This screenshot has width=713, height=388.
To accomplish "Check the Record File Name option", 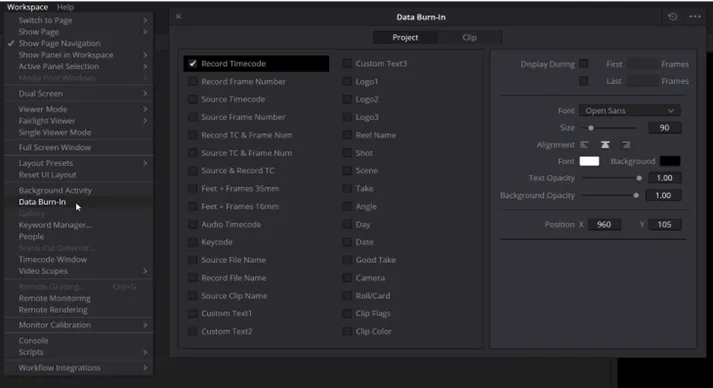I will 192,278.
